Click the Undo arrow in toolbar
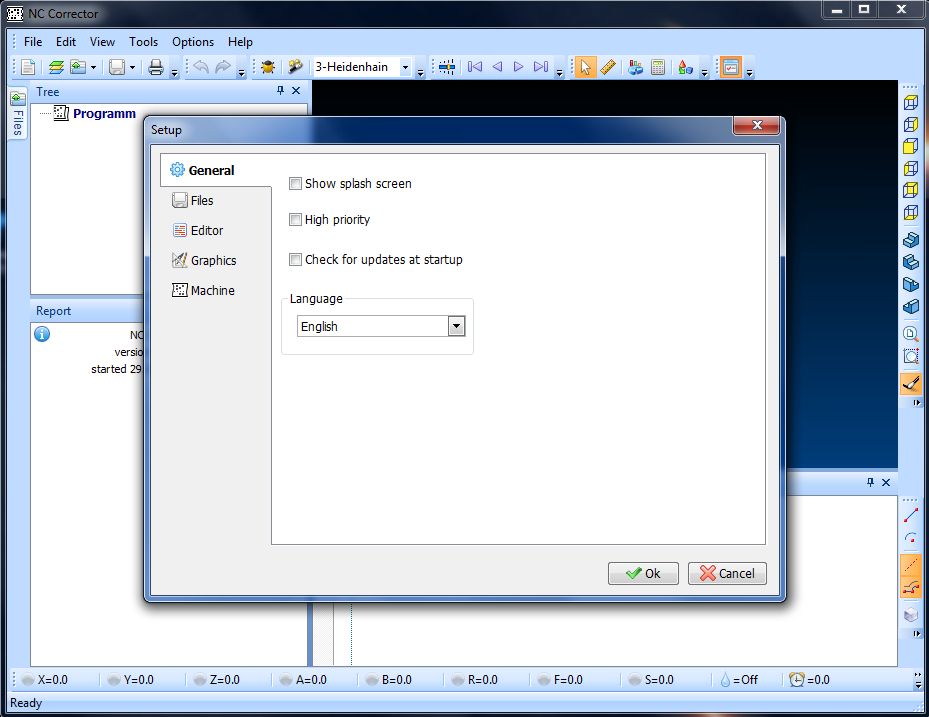The image size is (929, 717). pyautogui.click(x=201, y=67)
